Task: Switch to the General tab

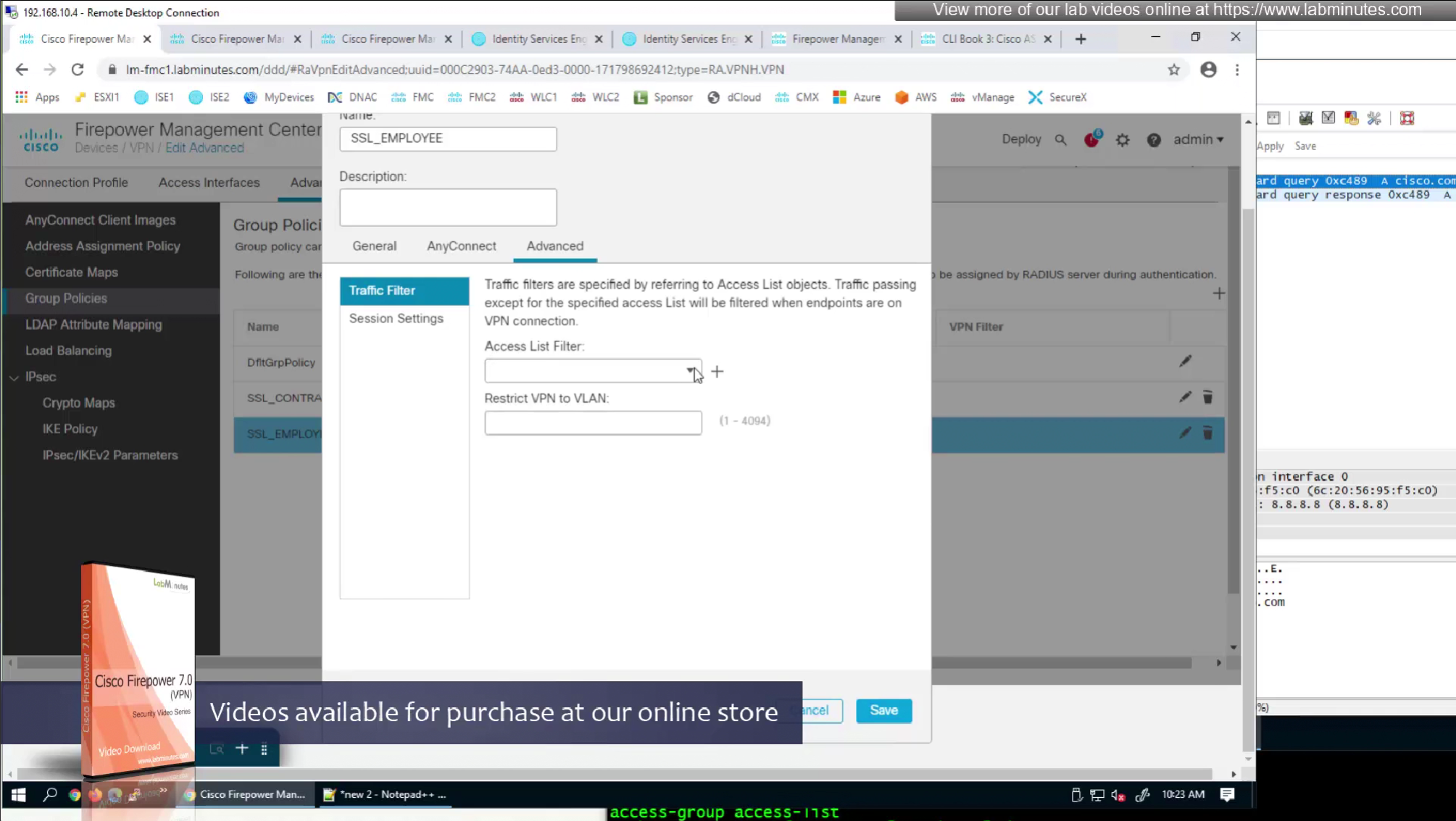Action: (374, 246)
